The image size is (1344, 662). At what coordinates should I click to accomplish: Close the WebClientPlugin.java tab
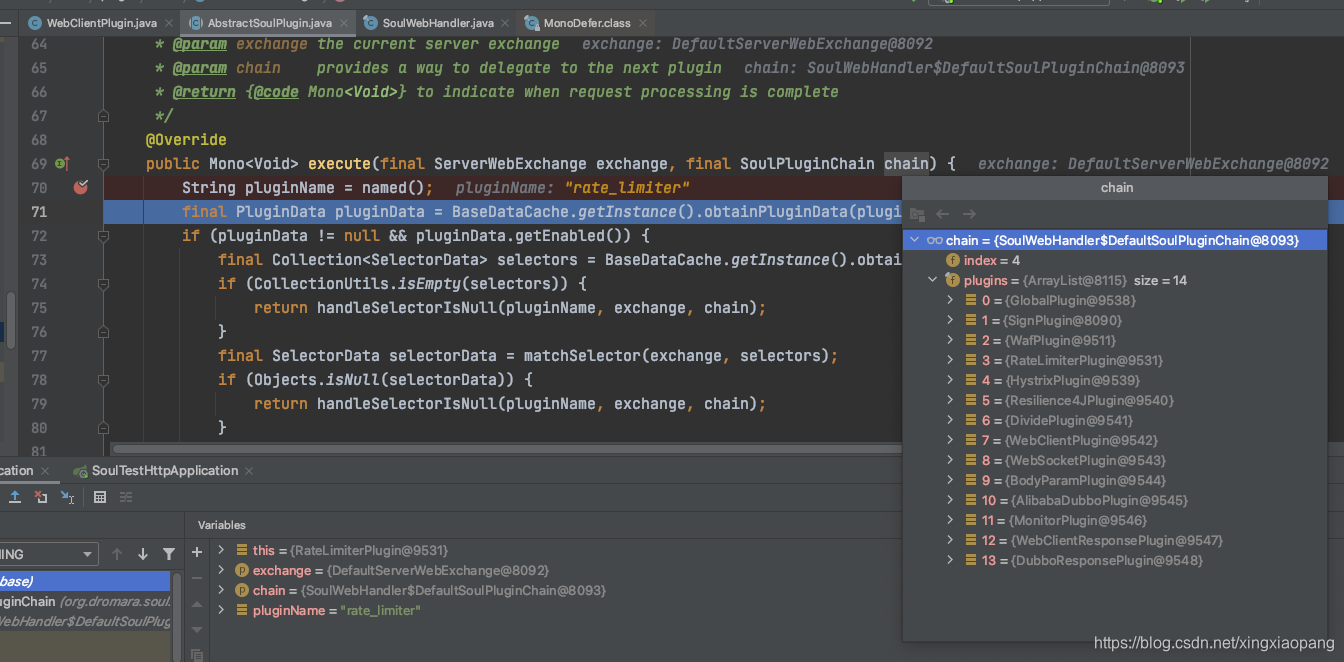click(167, 23)
